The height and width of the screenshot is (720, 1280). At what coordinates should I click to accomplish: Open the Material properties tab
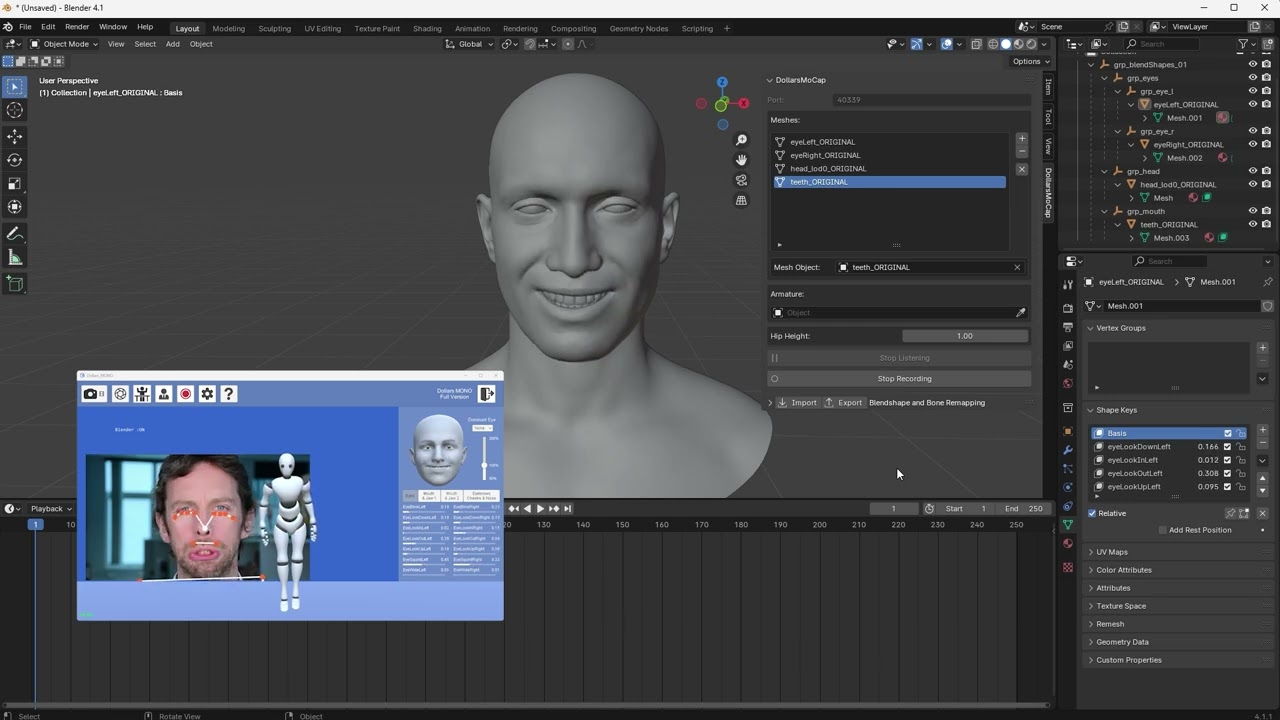1068,543
